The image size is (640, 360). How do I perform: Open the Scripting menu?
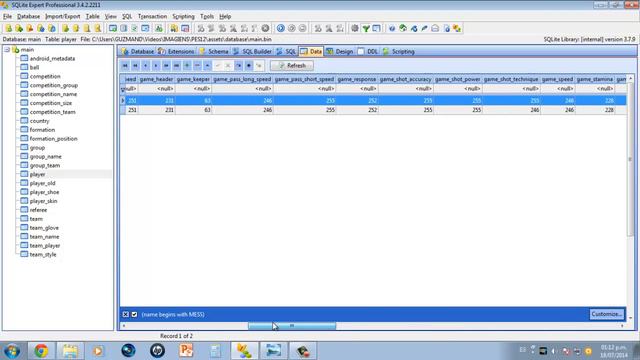tap(183, 16)
